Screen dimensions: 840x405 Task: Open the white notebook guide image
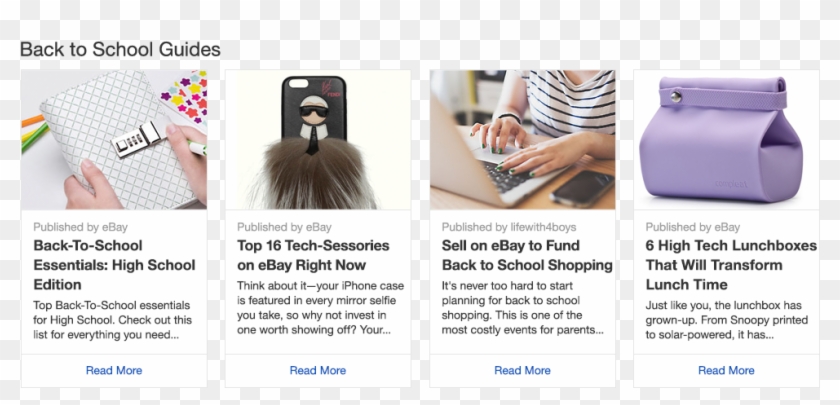(x=114, y=139)
